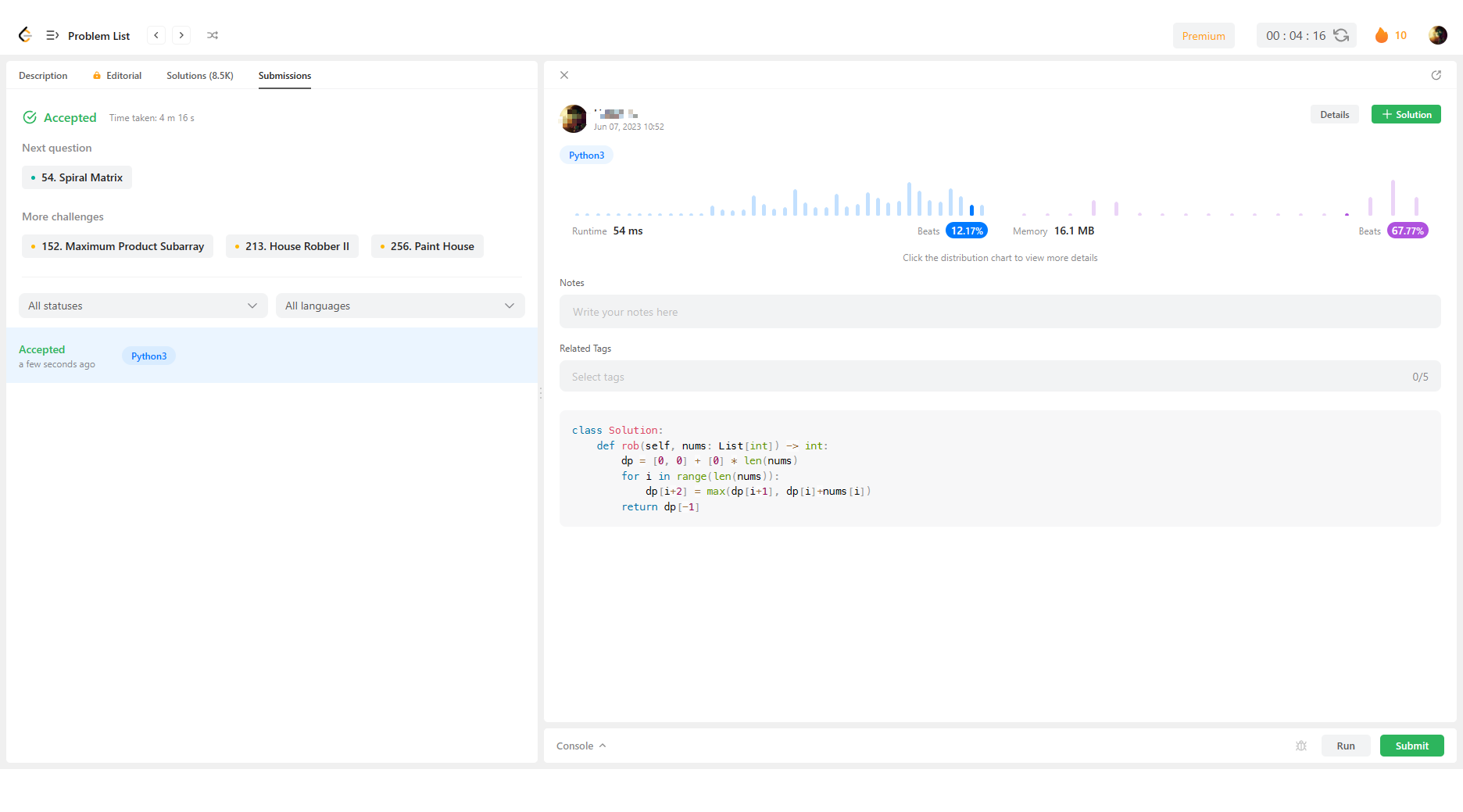Expand the All statuses dropdown

pos(143,306)
